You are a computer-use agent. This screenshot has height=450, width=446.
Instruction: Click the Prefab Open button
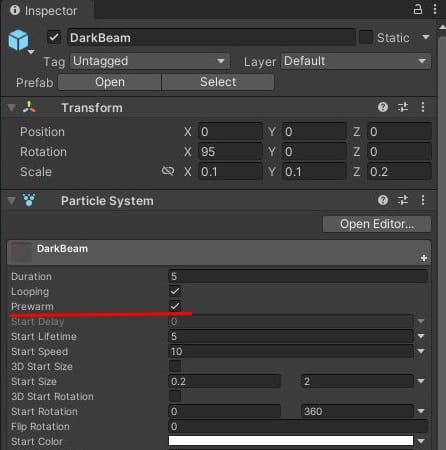coord(110,82)
